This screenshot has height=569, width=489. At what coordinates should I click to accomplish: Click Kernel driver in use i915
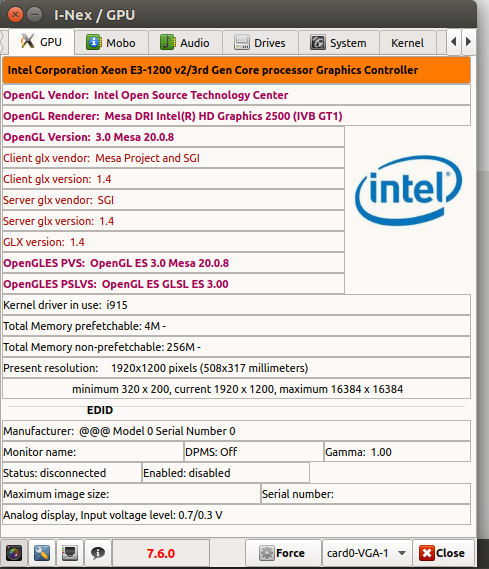pos(237,305)
